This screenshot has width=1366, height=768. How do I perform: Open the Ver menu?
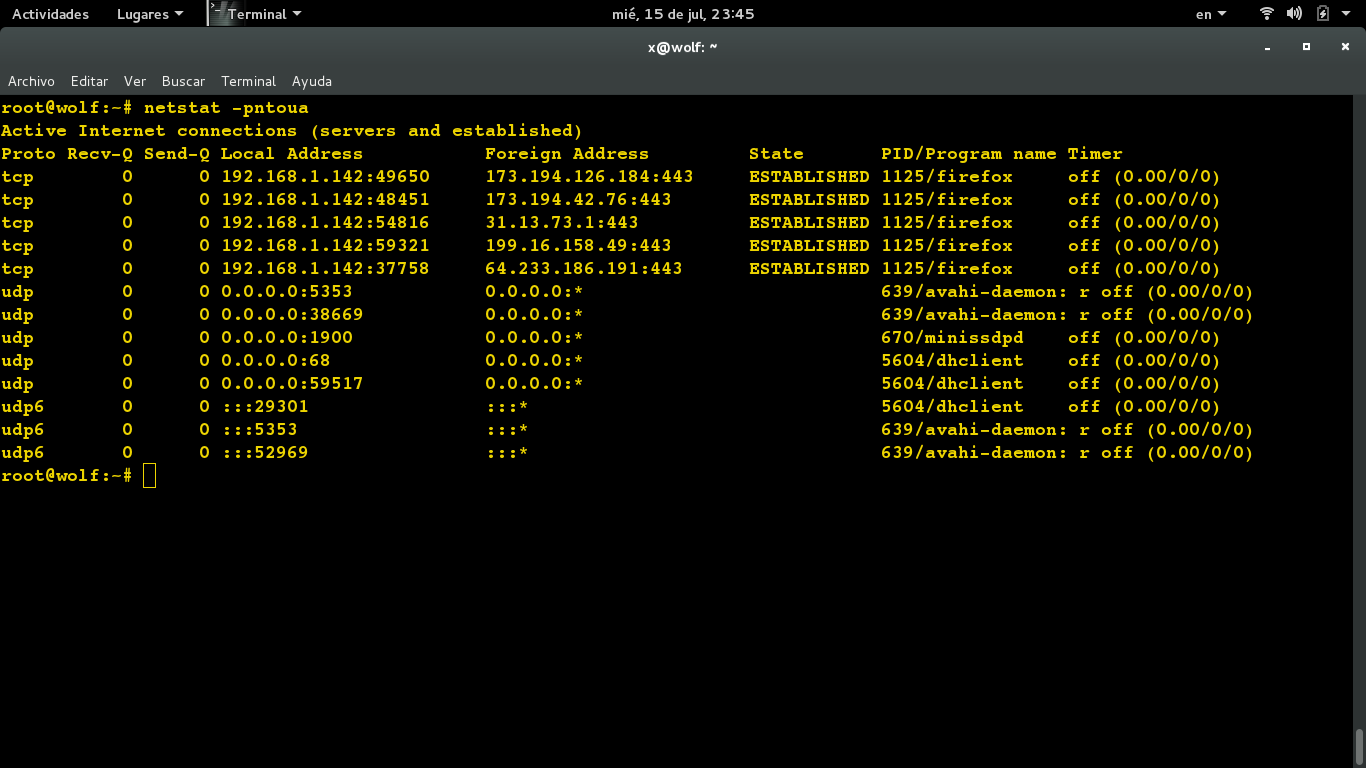coord(135,81)
